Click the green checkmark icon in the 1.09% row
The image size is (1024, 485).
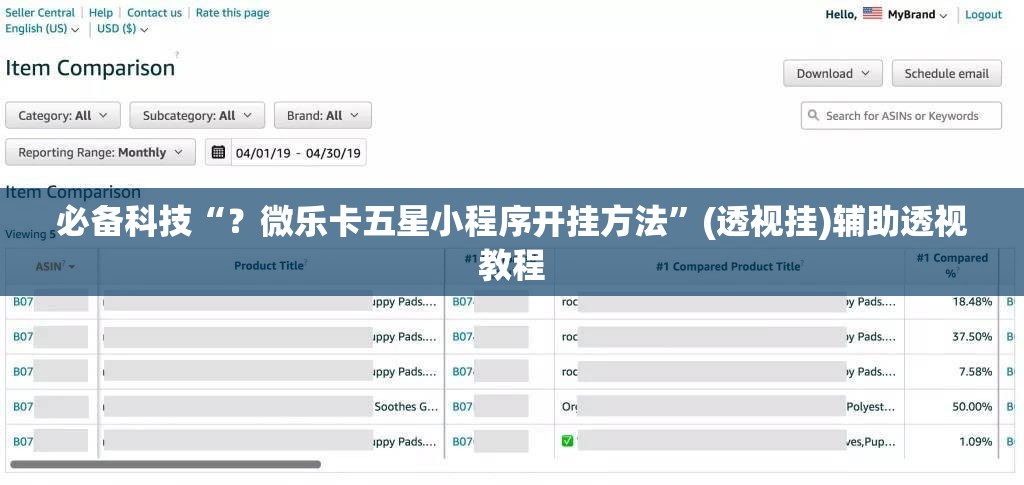[x=567, y=441]
